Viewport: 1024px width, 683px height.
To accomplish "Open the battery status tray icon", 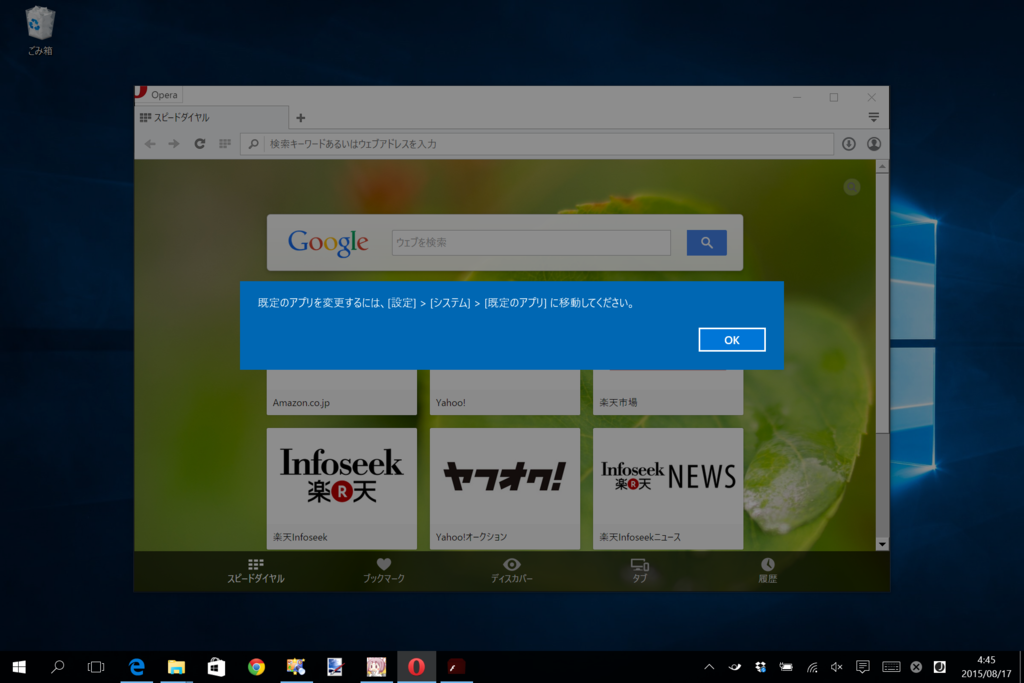I will point(786,667).
